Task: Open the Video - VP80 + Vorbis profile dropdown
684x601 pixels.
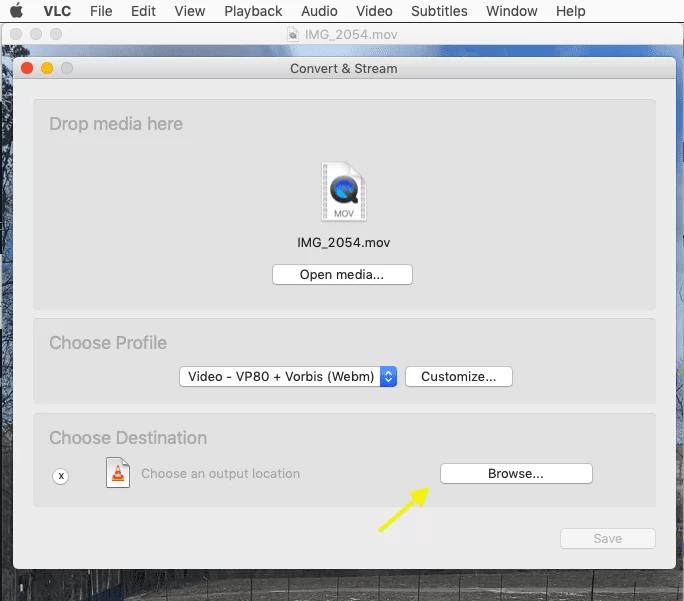Action: [288, 376]
